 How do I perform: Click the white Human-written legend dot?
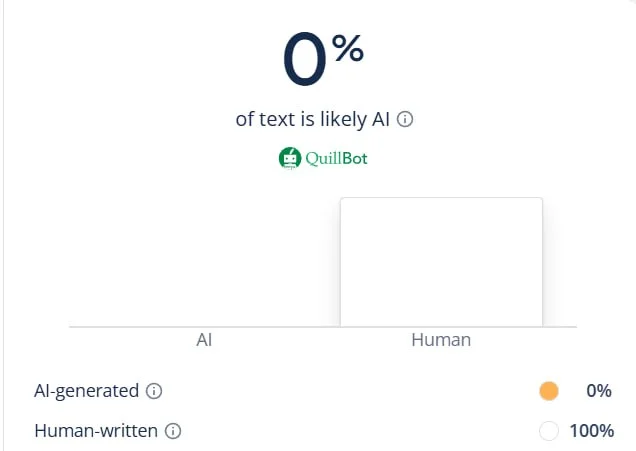[x=548, y=432]
